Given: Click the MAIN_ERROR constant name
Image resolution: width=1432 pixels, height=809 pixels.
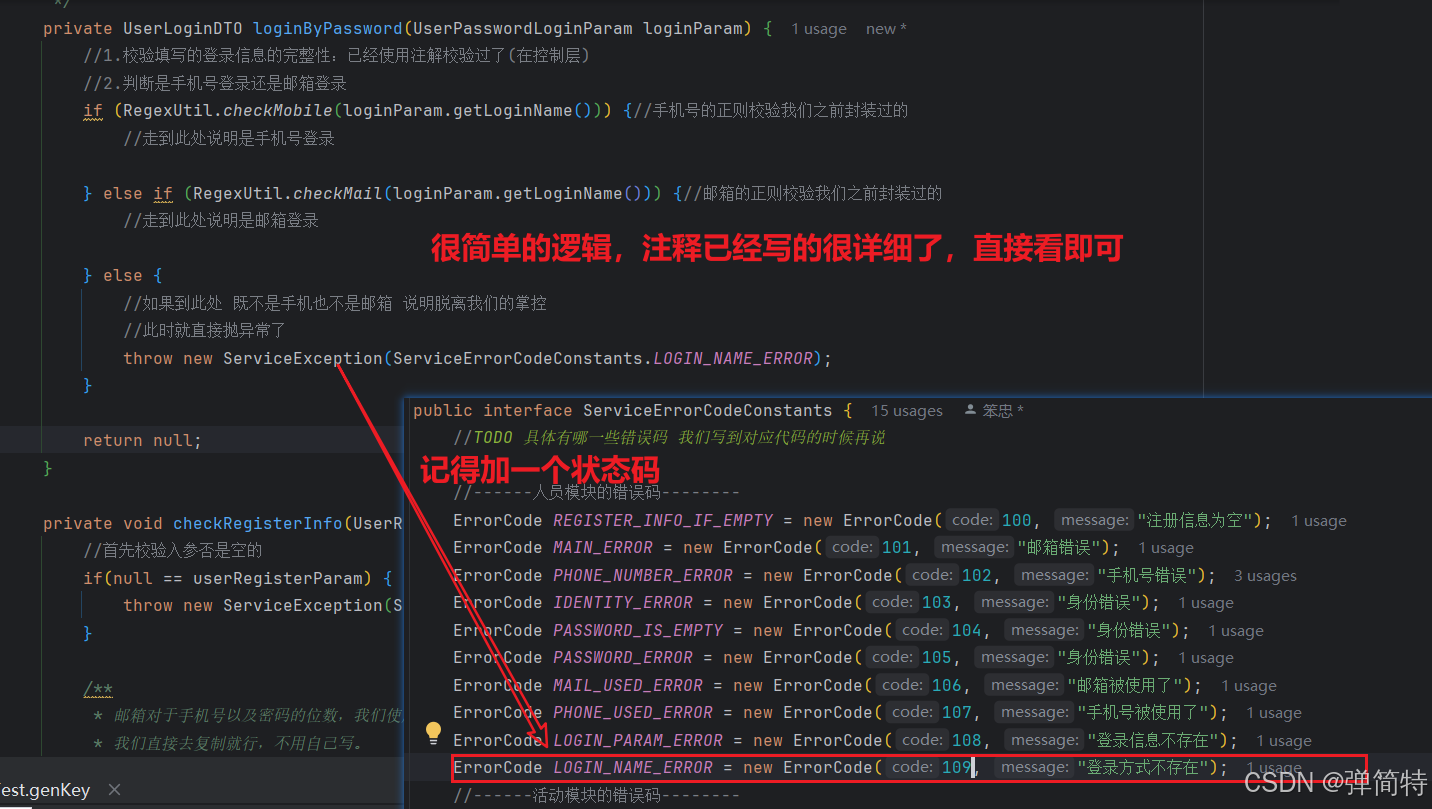Looking at the screenshot, I should 603,547.
